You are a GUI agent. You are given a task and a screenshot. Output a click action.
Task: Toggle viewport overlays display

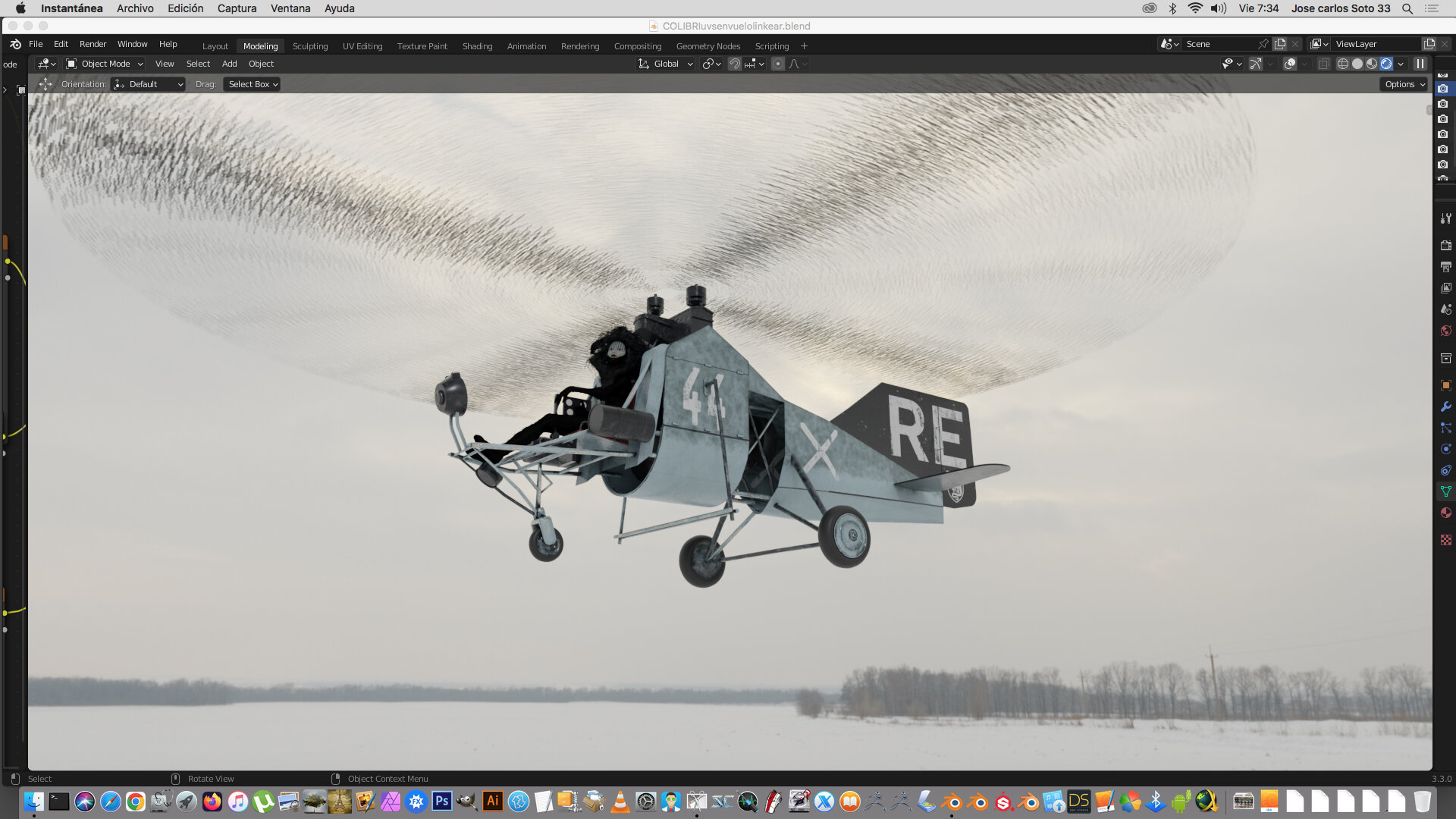tap(1289, 64)
